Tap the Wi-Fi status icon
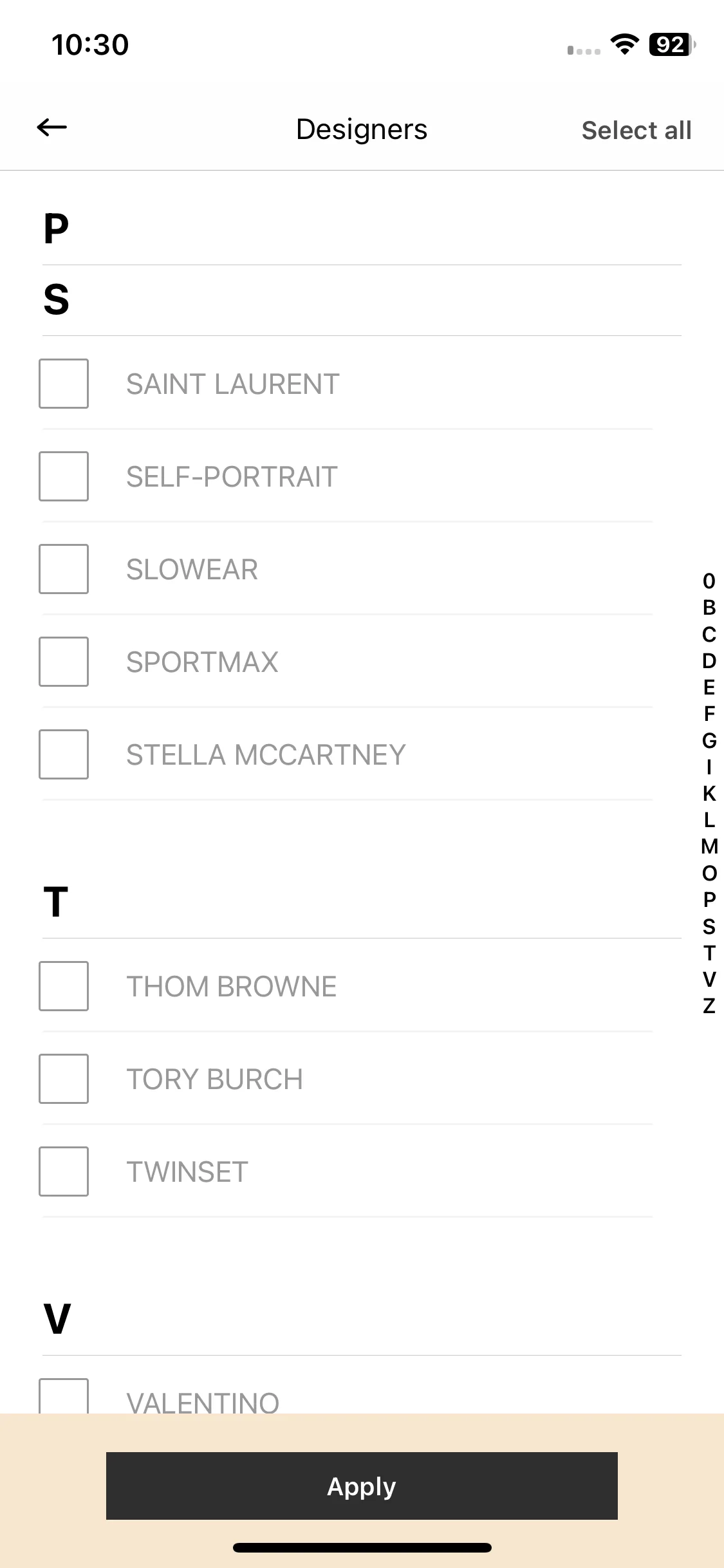 tap(624, 44)
